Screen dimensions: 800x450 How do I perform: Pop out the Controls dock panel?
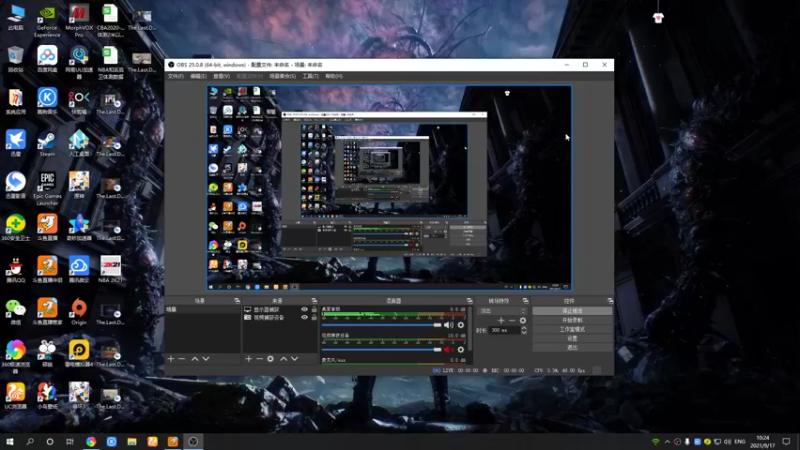click(610, 301)
